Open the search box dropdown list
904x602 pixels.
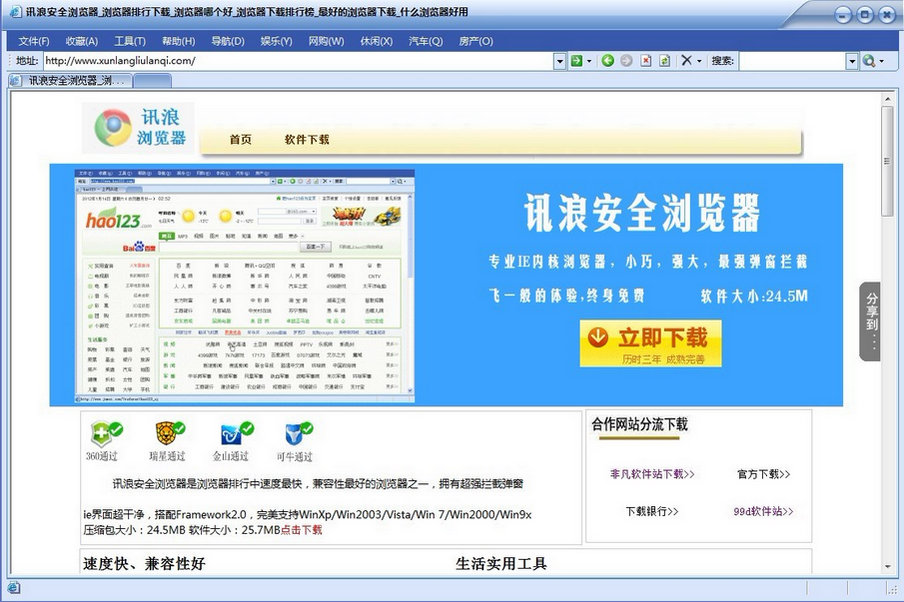point(852,61)
